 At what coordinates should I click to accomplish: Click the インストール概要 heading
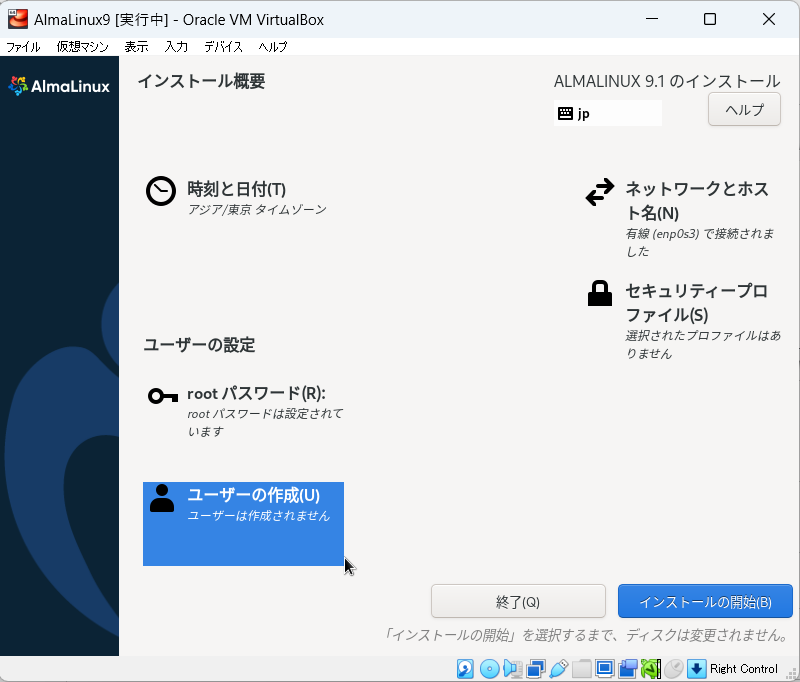point(202,81)
